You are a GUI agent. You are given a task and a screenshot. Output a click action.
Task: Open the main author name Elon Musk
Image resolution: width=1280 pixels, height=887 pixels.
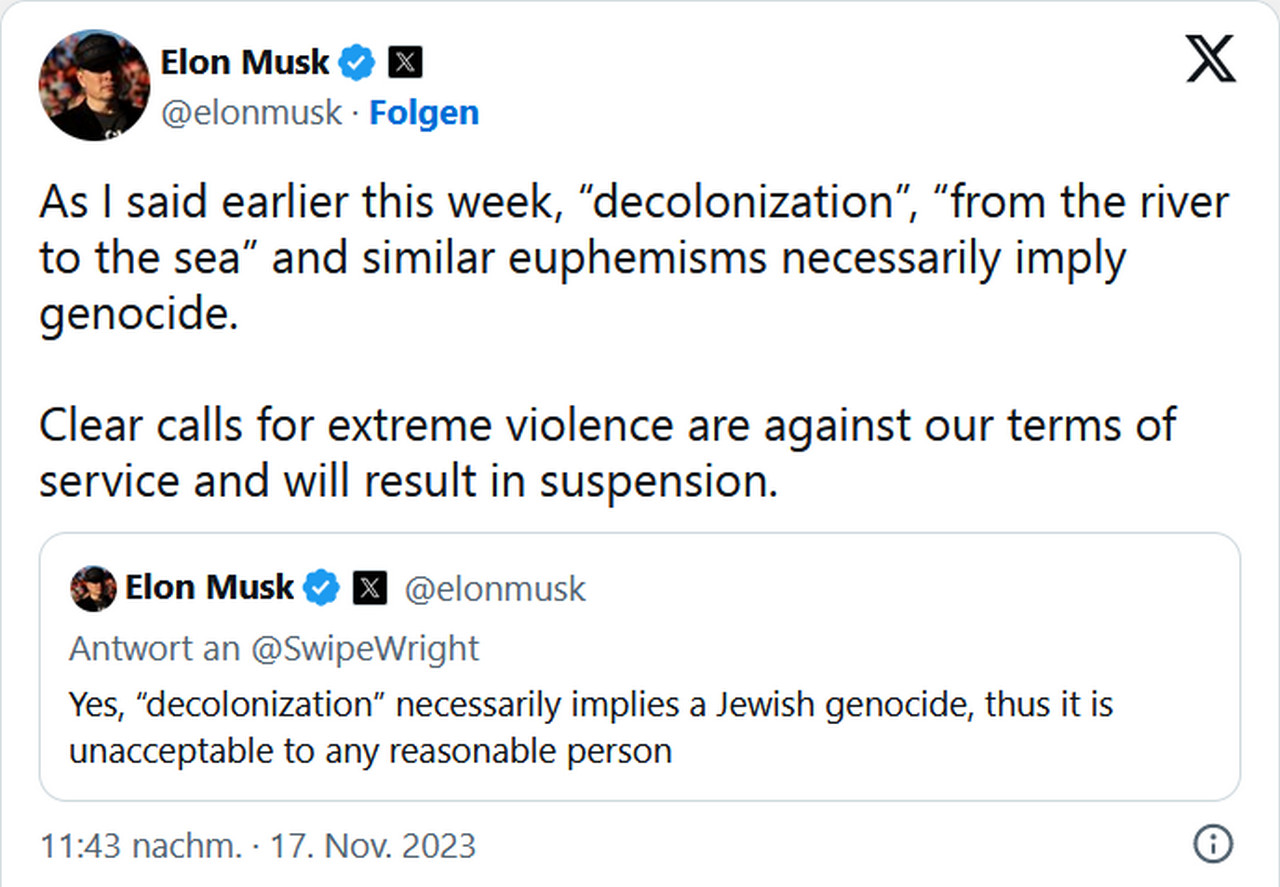244,62
